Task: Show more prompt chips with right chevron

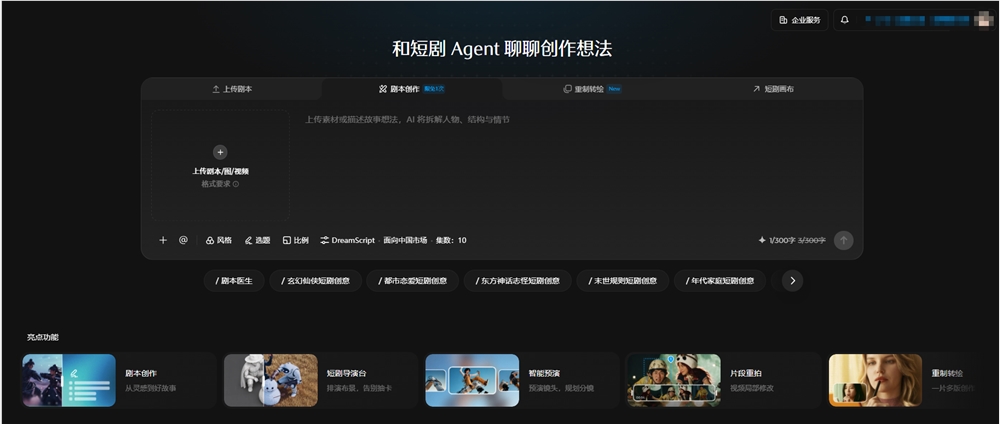Action: pyautogui.click(x=792, y=281)
